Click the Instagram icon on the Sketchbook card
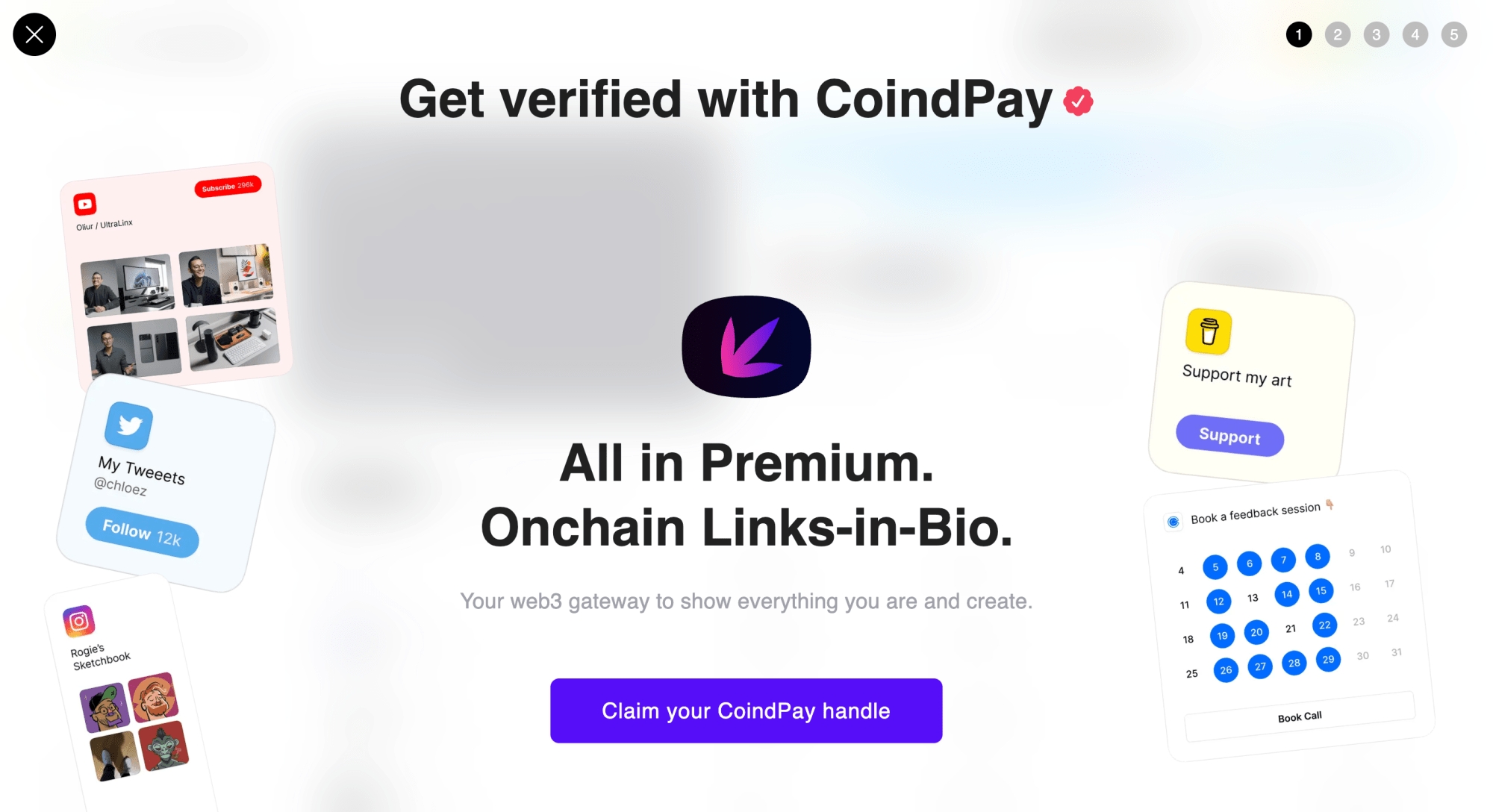This screenshot has width=1493, height=812. (79, 621)
